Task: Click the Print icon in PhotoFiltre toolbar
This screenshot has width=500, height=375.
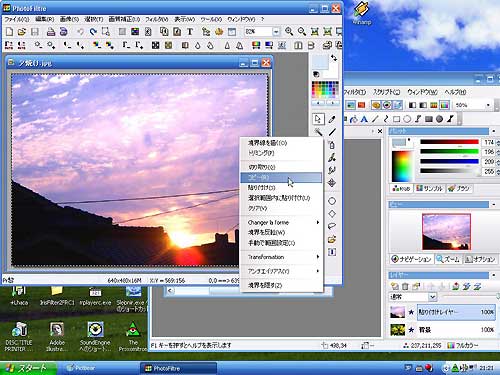Action: [x=51, y=32]
